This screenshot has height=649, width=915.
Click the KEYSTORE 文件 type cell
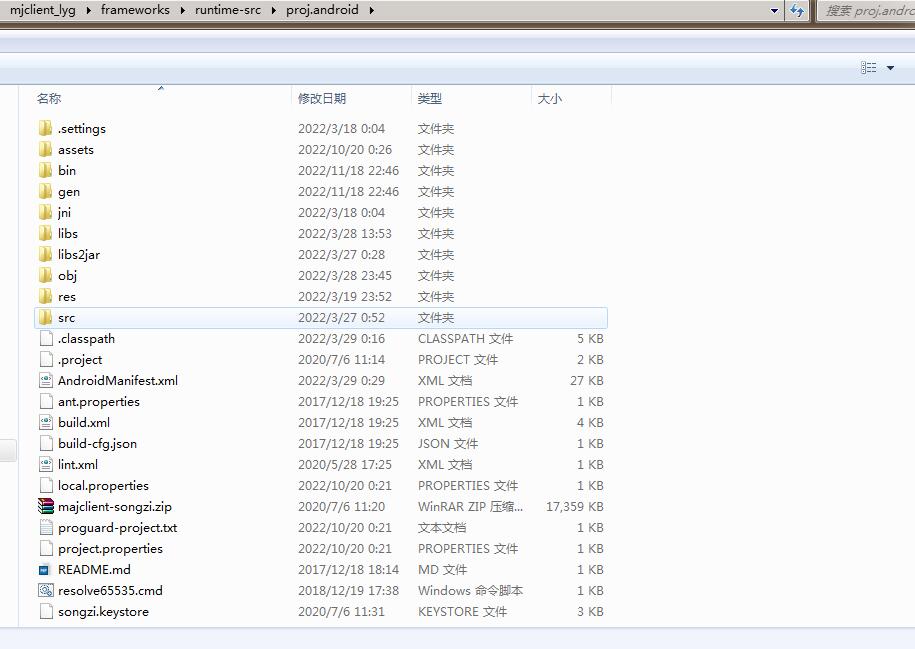tap(462, 612)
